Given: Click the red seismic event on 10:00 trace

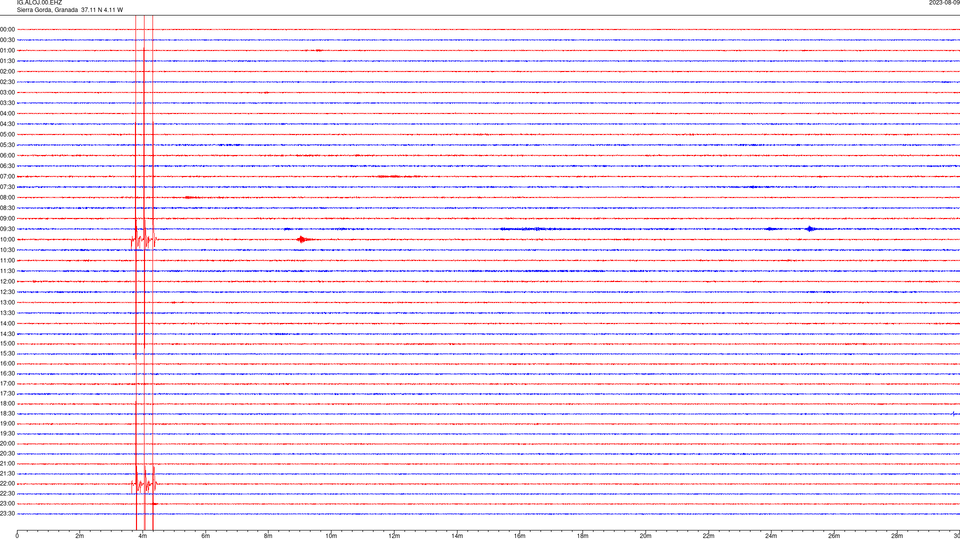Looking at the screenshot, I should click(x=305, y=239).
